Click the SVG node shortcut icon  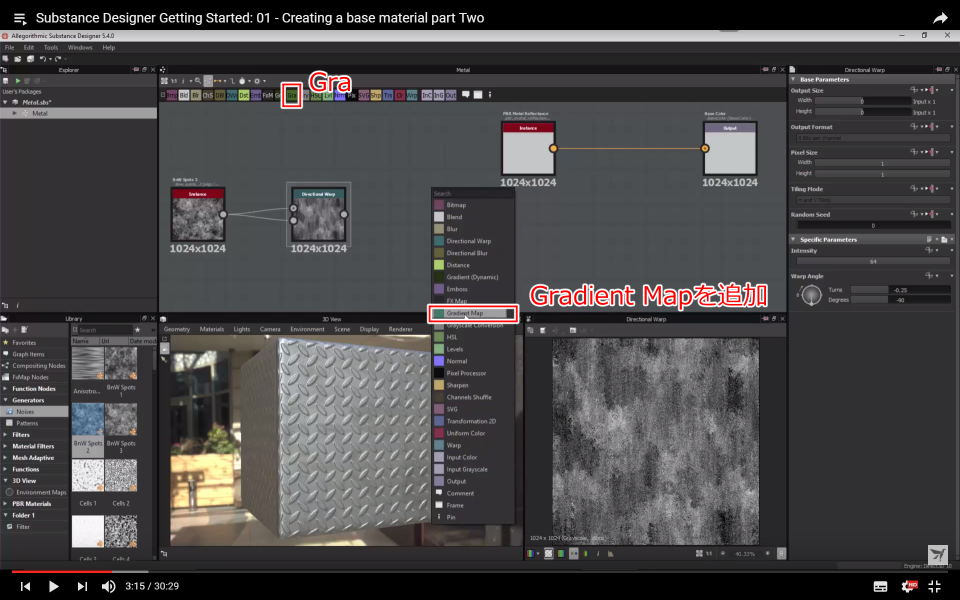(364, 95)
